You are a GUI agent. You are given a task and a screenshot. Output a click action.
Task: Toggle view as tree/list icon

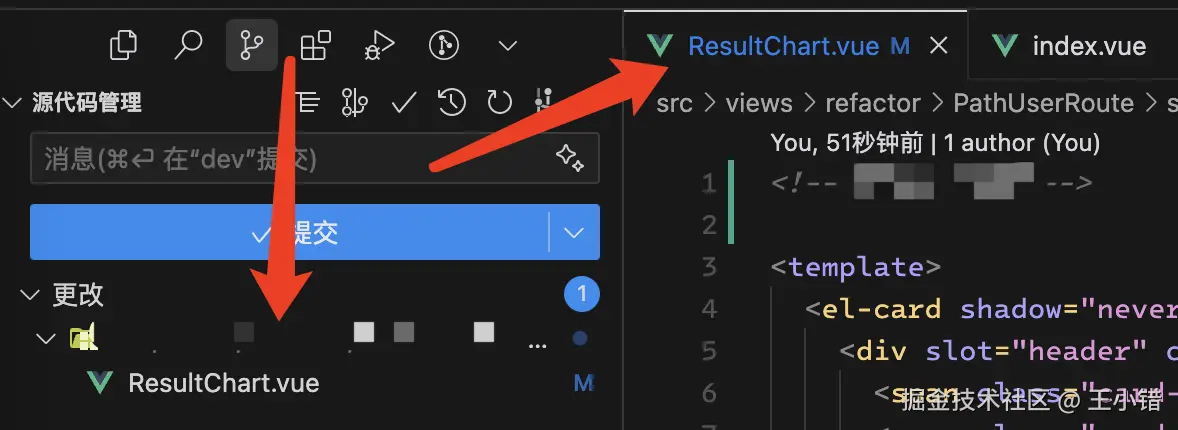coord(308,102)
